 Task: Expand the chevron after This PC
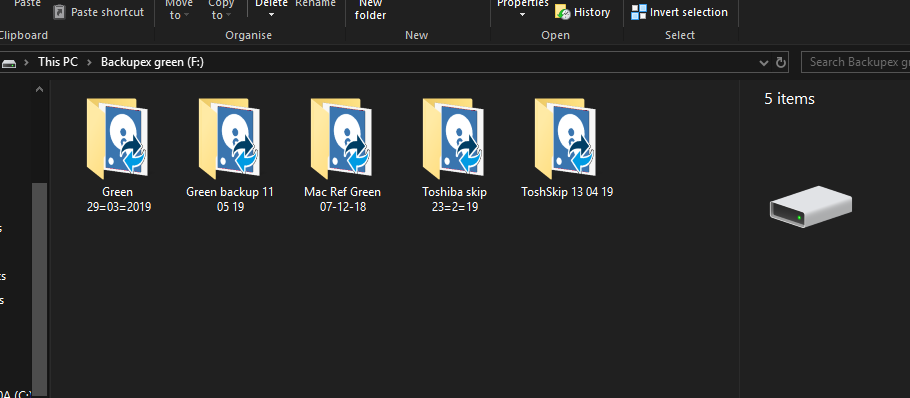(89, 62)
